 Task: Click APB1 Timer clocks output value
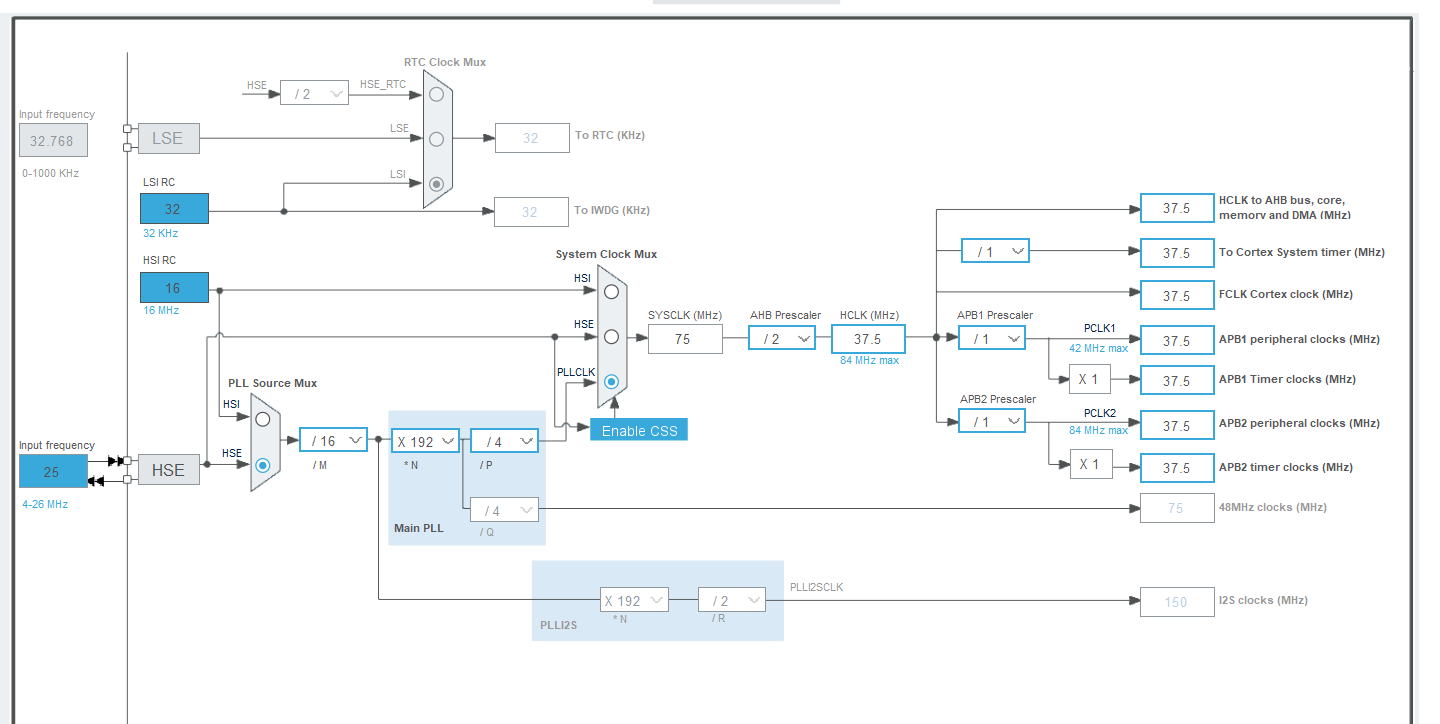point(1177,381)
